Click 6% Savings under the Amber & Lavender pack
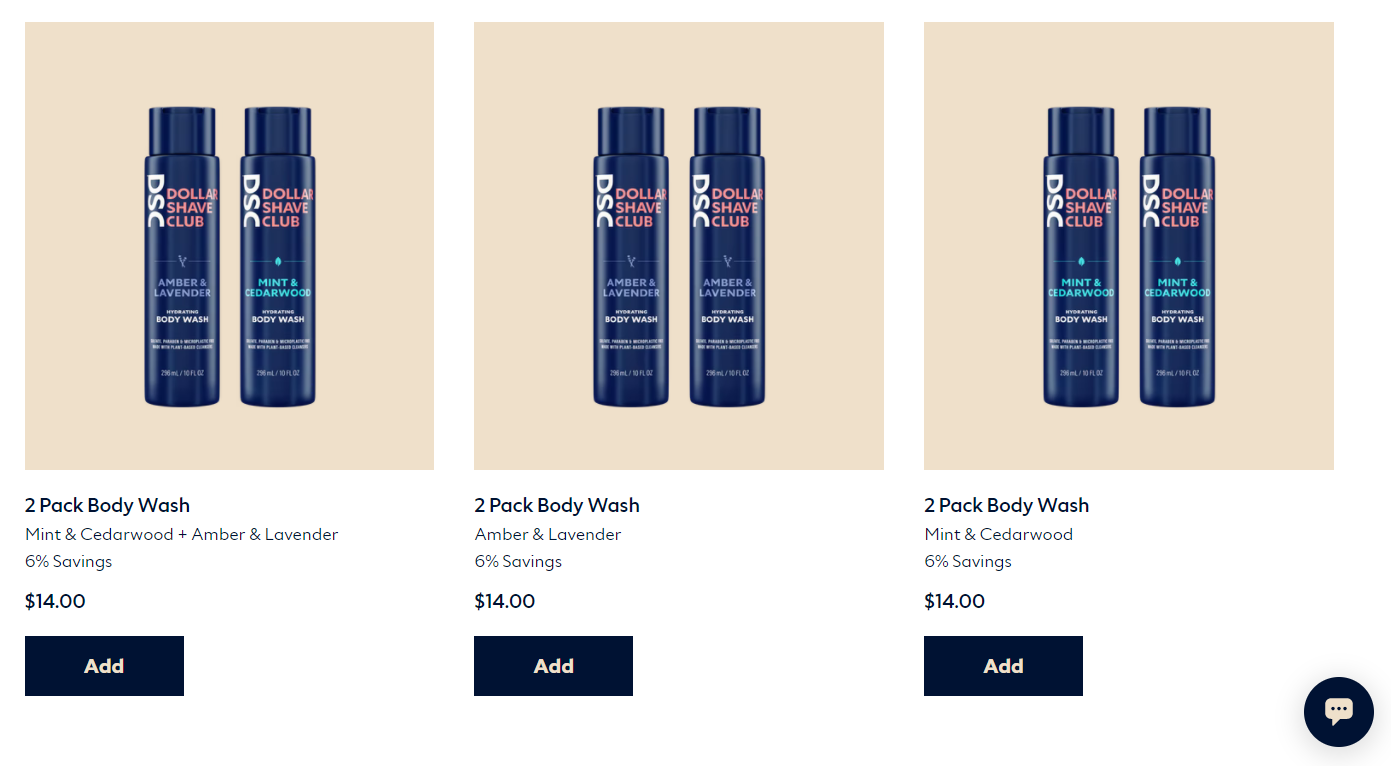 [x=518, y=561]
